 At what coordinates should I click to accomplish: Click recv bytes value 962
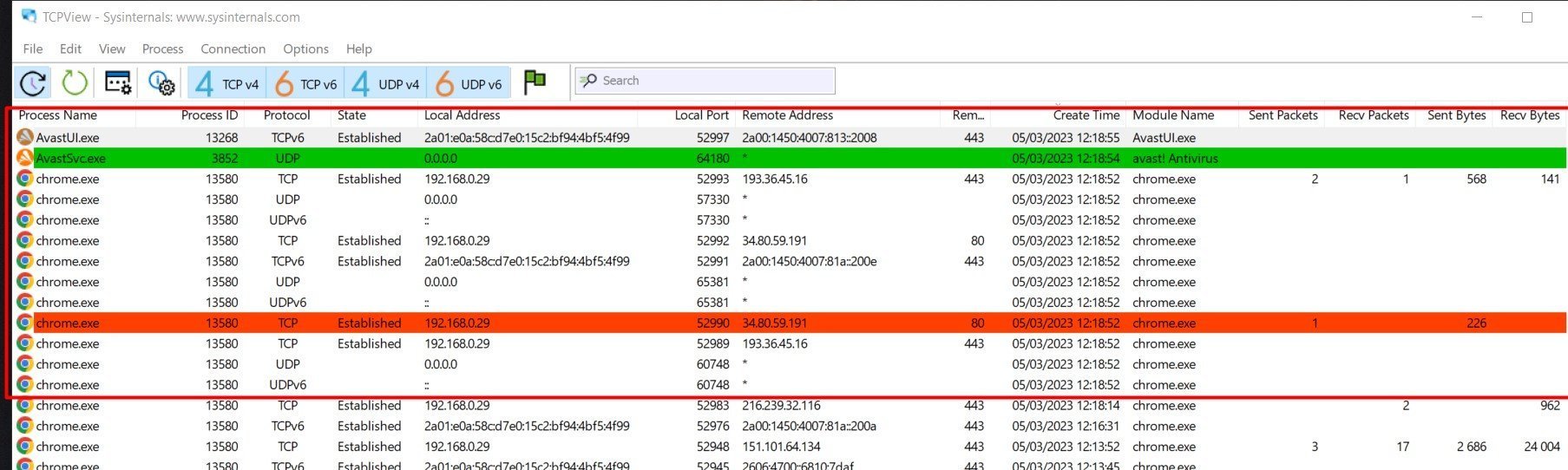(x=1550, y=406)
